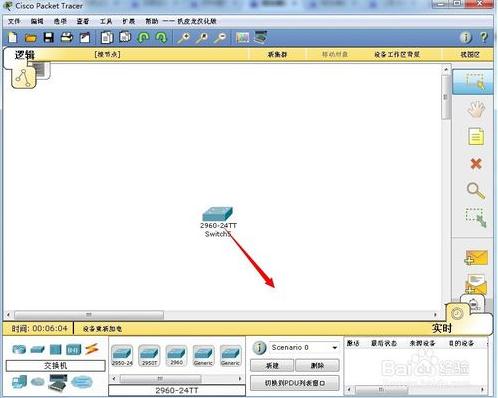498x398 pixels.
Task: Pick the Place Note tool
Action: tap(476, 136)
